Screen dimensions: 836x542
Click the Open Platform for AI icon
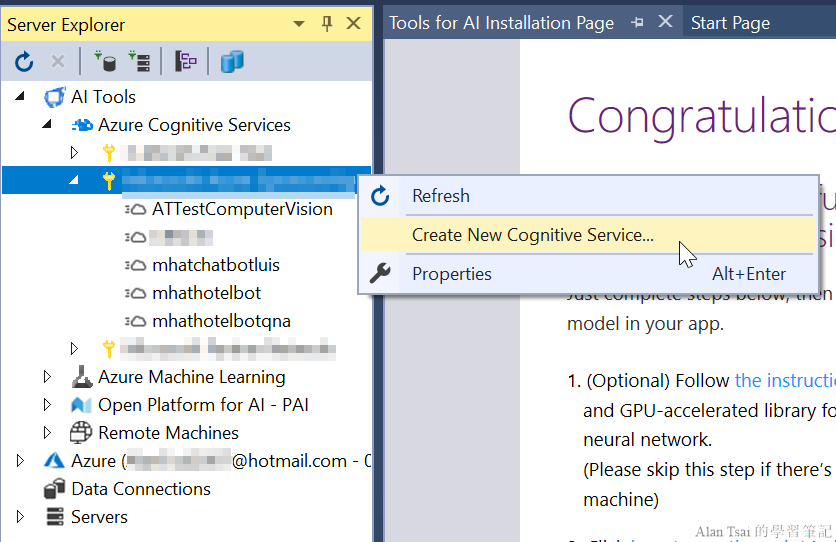click(82, 405)
